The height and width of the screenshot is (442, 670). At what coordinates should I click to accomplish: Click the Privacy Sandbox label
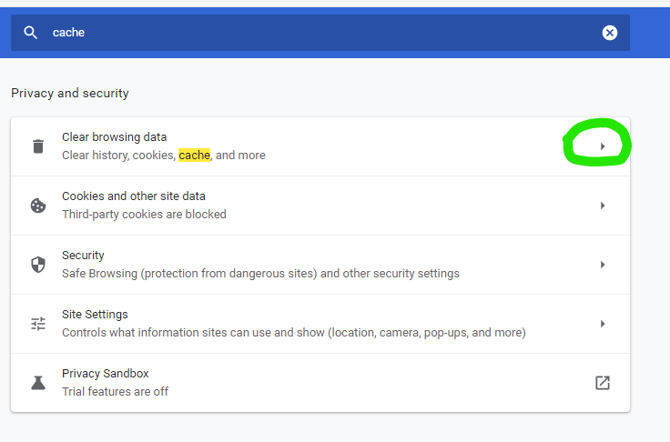coord(107,373)
